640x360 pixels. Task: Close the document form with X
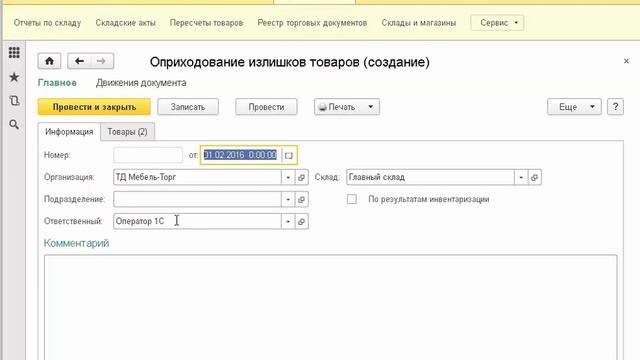626,61
